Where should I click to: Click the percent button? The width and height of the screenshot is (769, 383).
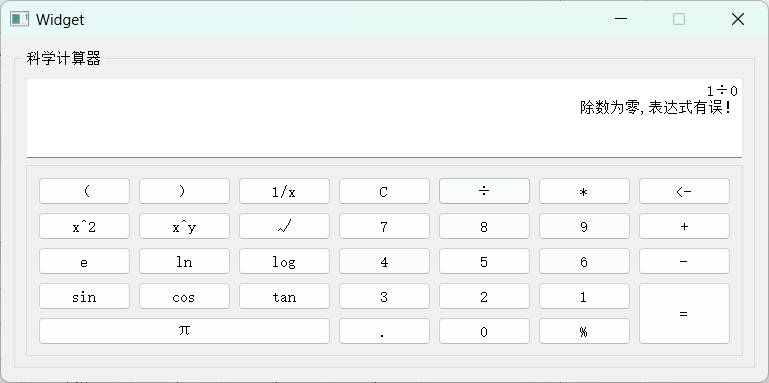point(584,331)
